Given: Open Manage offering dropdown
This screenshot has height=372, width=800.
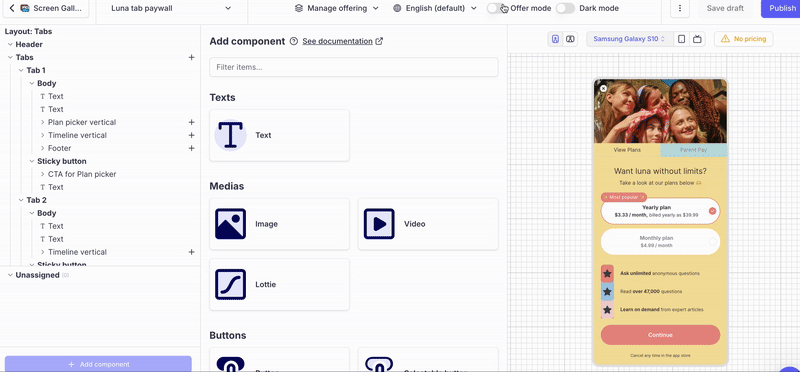Looking at the screenshot, I should coord(337,8).
